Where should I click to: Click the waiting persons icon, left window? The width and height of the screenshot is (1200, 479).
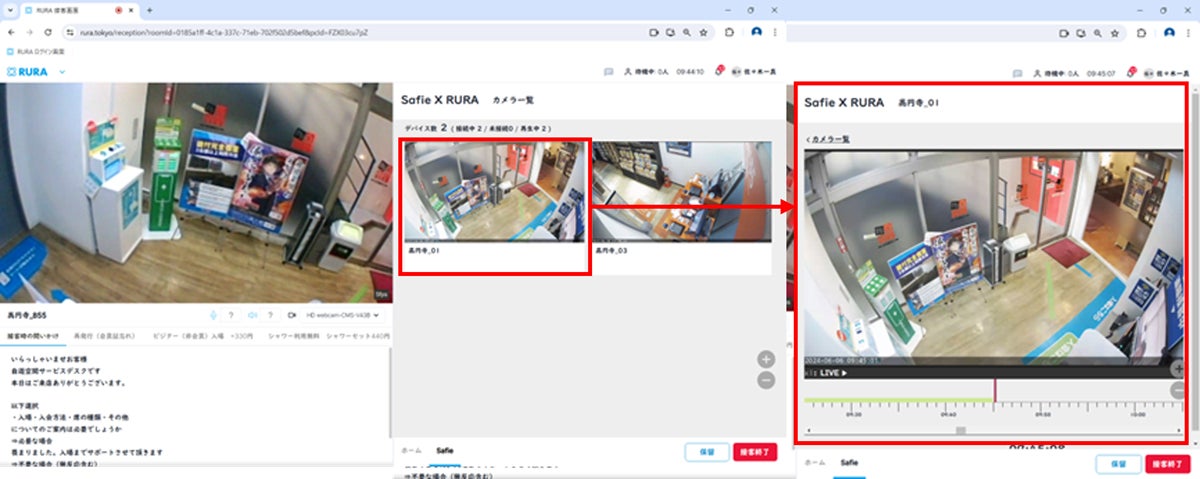pos(629,72)
